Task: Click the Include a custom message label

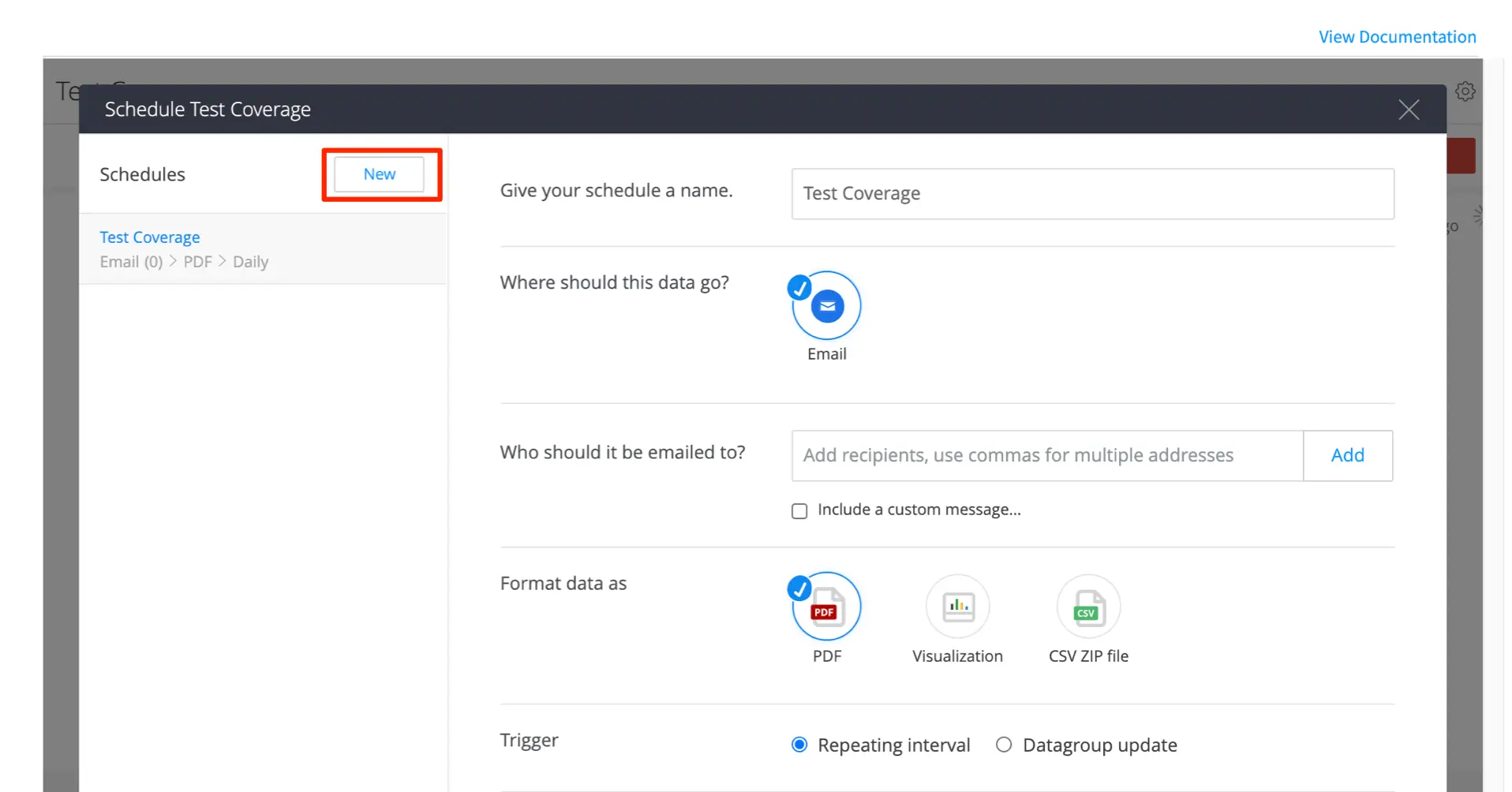Action: point(919,510)
